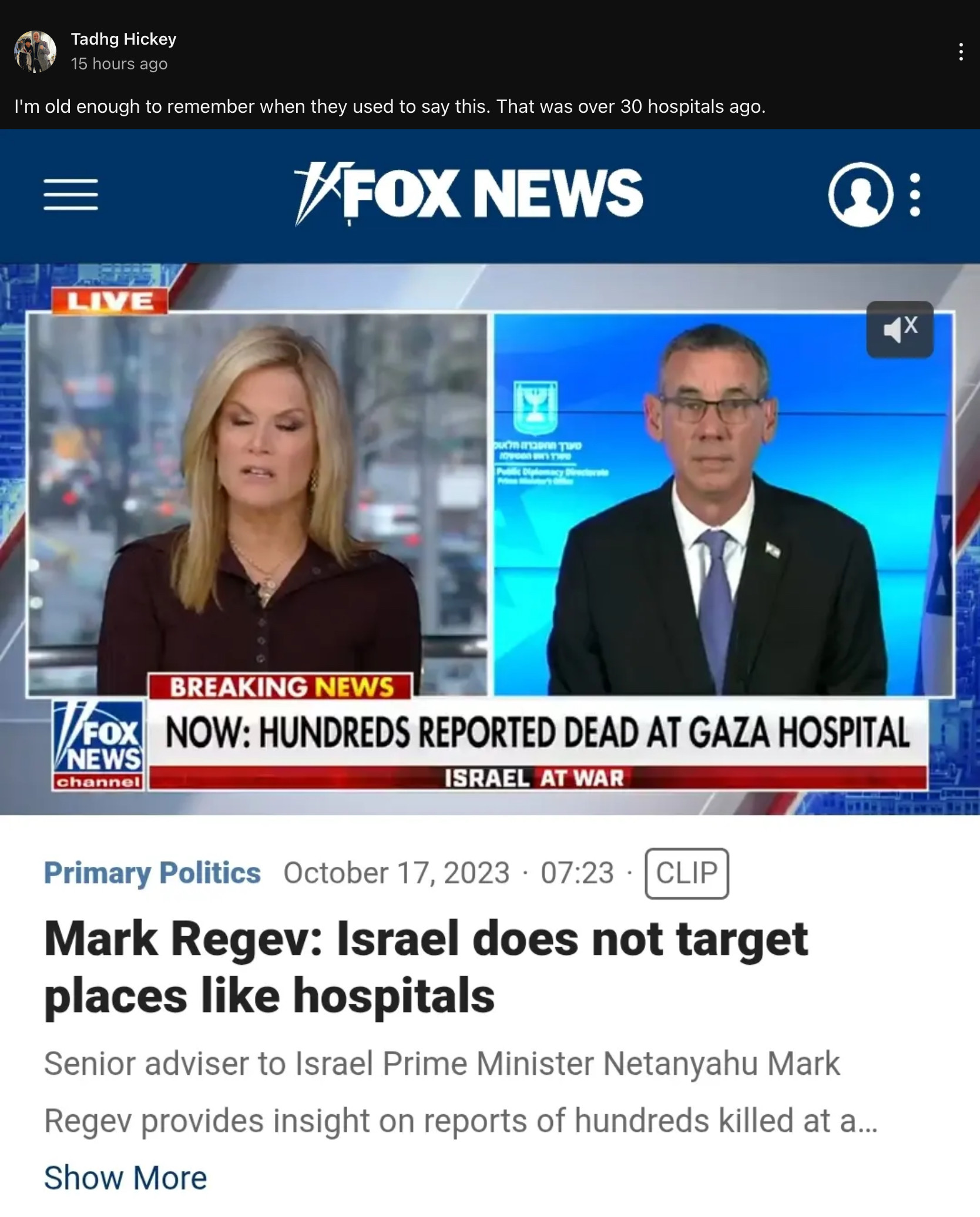Open the user account profile icon

[x=860, y=195]
